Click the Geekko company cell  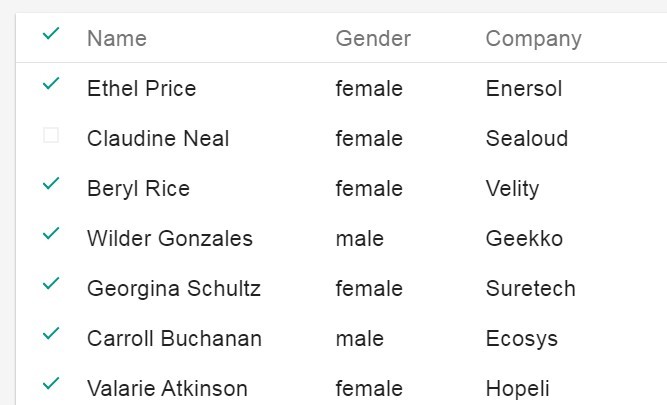tap(524, 239)
